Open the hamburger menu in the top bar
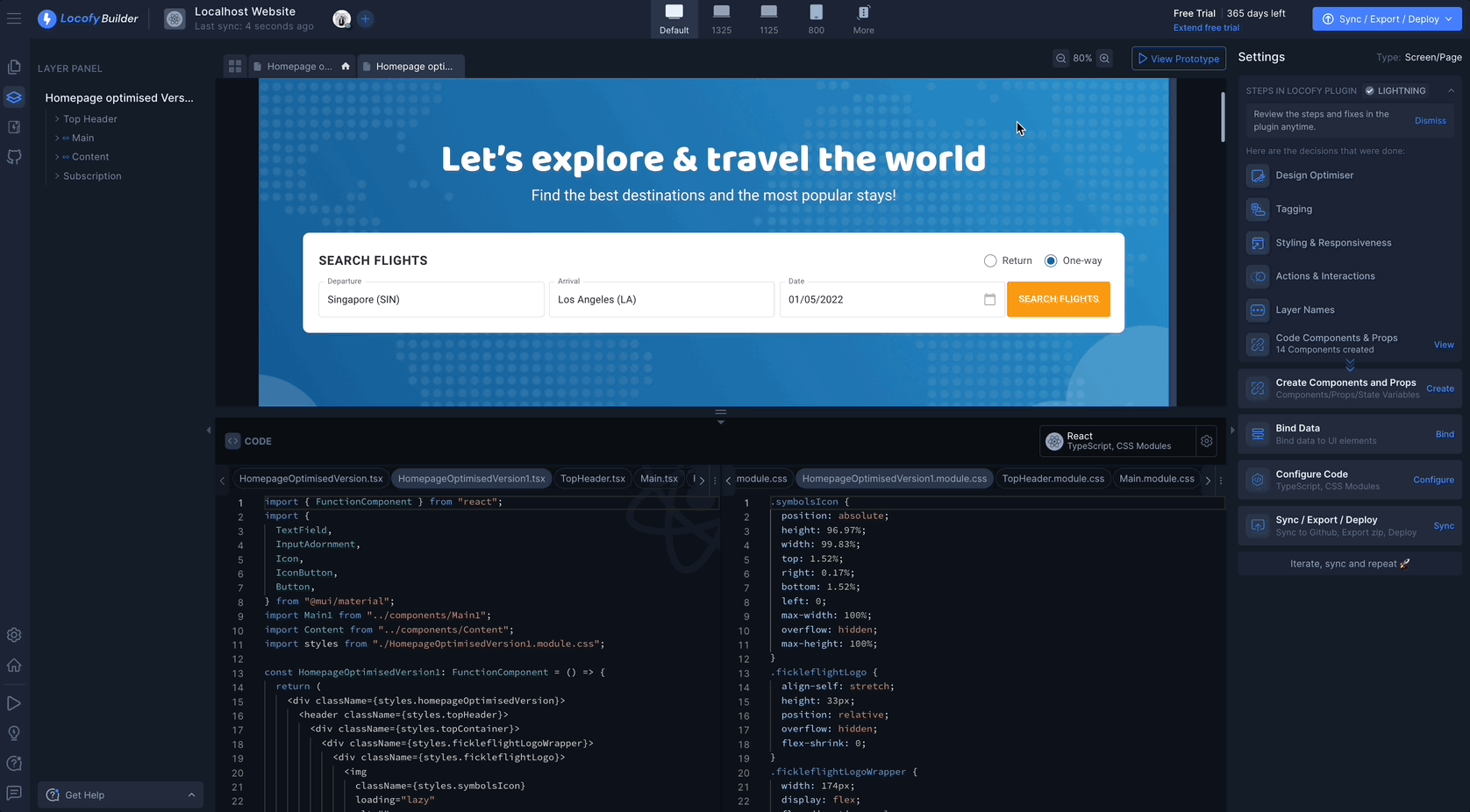 click(x=14, y=18)
